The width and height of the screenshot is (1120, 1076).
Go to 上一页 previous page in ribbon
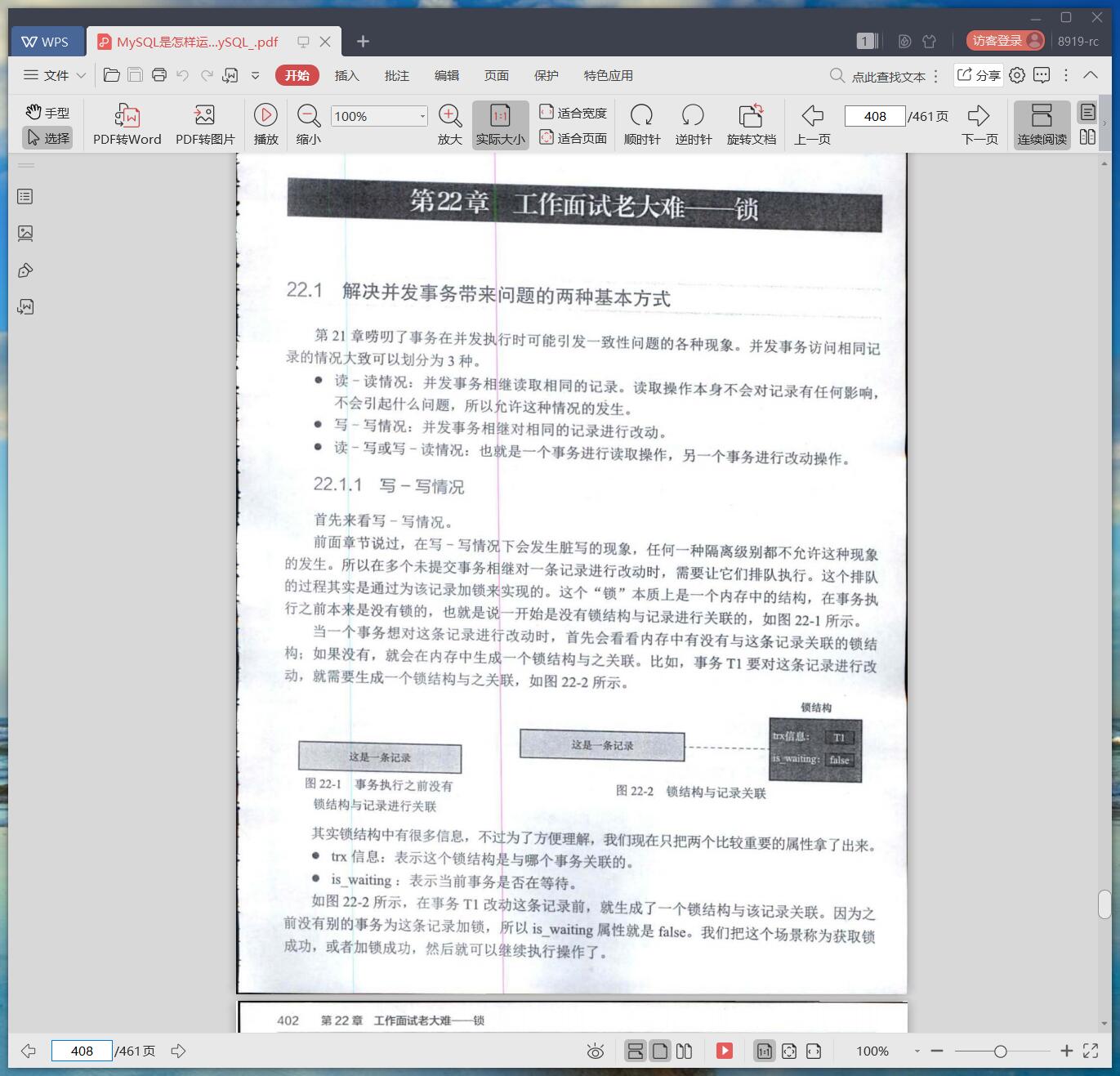tap(813, 124)
